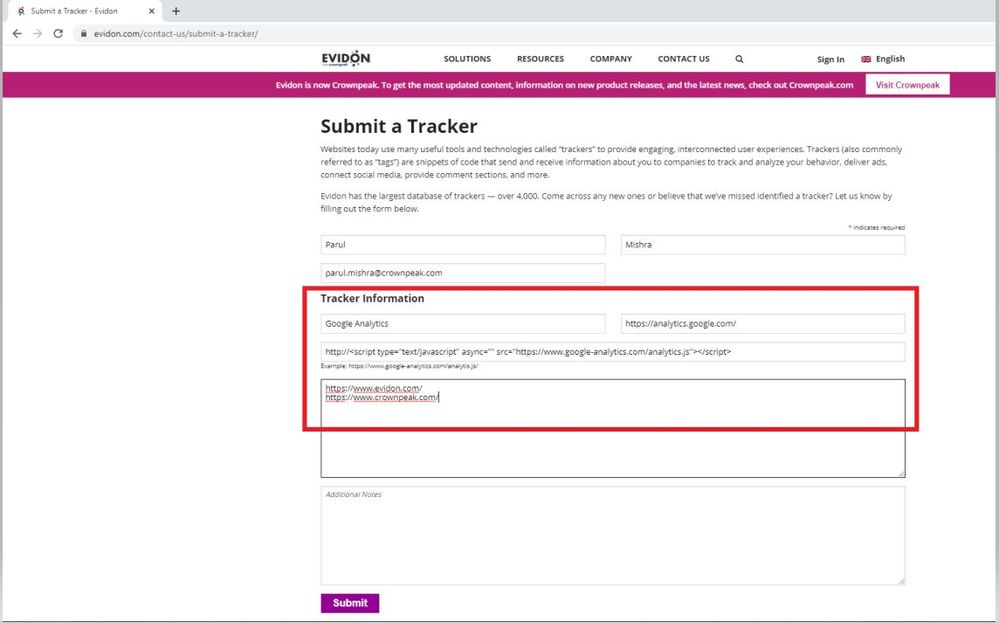The image size is (999, 623).
Task: Open the RESOURCES menu
Action: click(x=540, y=59)
